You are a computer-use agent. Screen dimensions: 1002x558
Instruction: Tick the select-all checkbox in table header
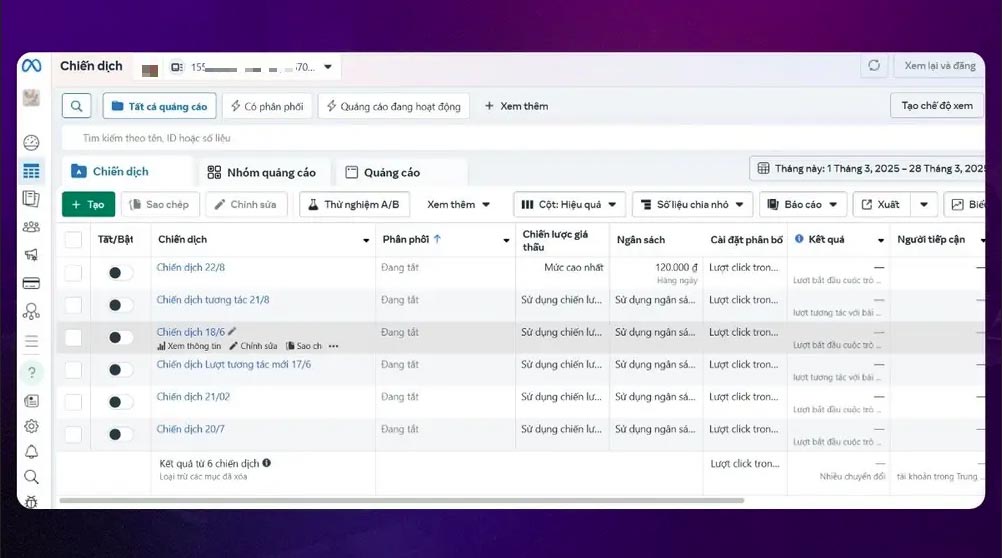pos(73,240)
